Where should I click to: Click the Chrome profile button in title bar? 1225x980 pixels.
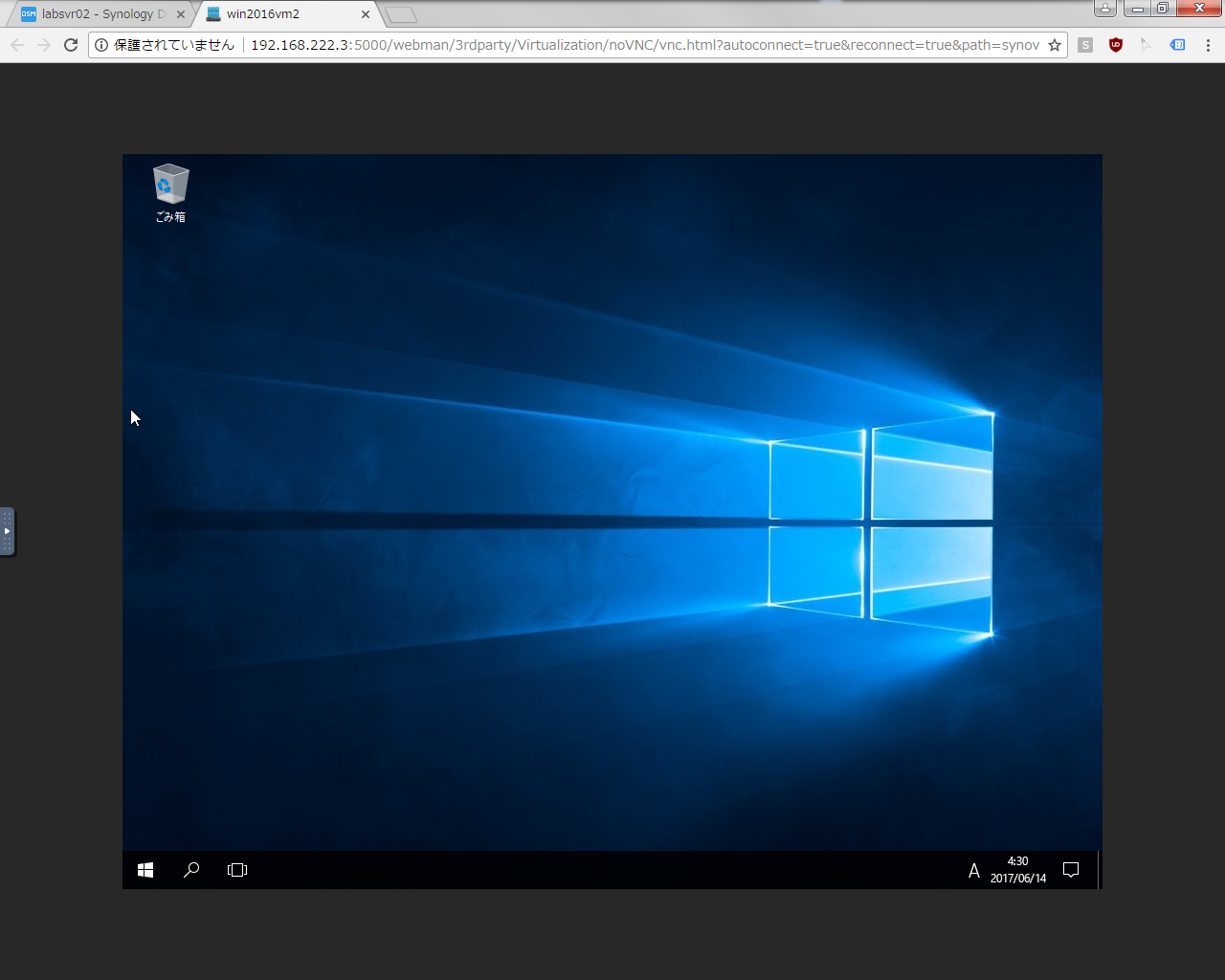(x=1105, y=9)
